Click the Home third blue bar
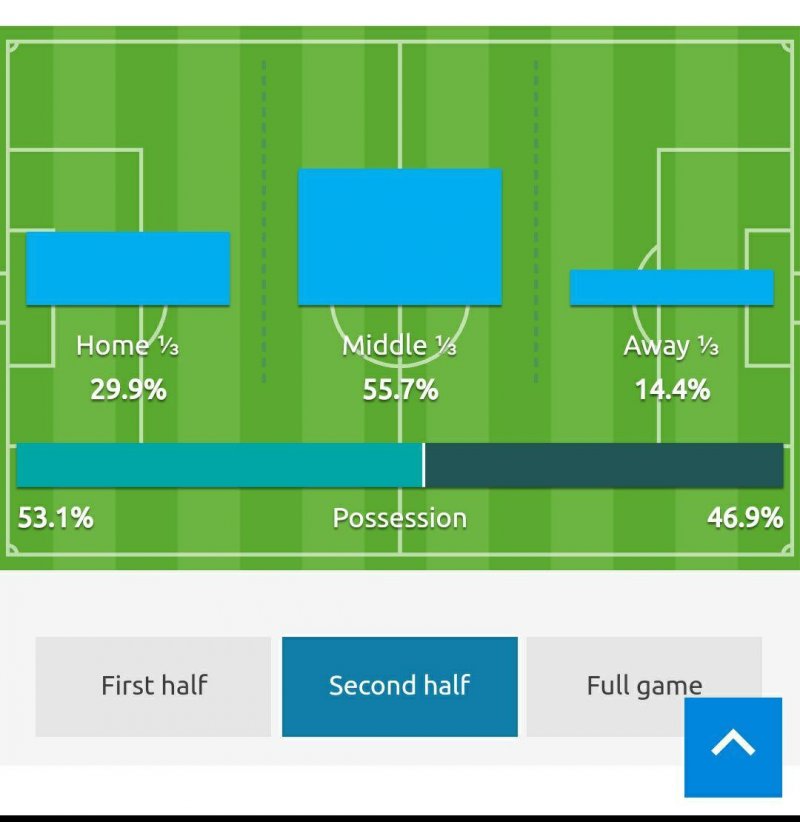Viewport: 800px width, 822px height. [128, 268]
